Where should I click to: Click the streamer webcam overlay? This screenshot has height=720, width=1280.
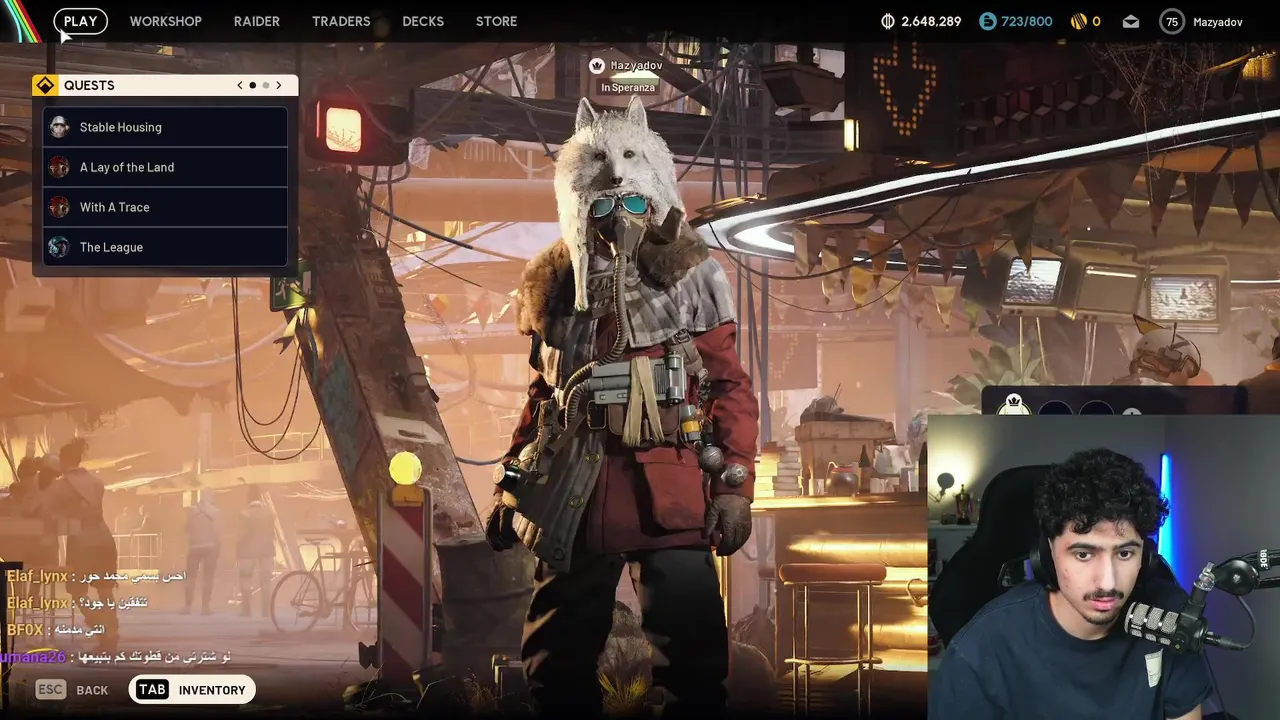[1103, 567]
